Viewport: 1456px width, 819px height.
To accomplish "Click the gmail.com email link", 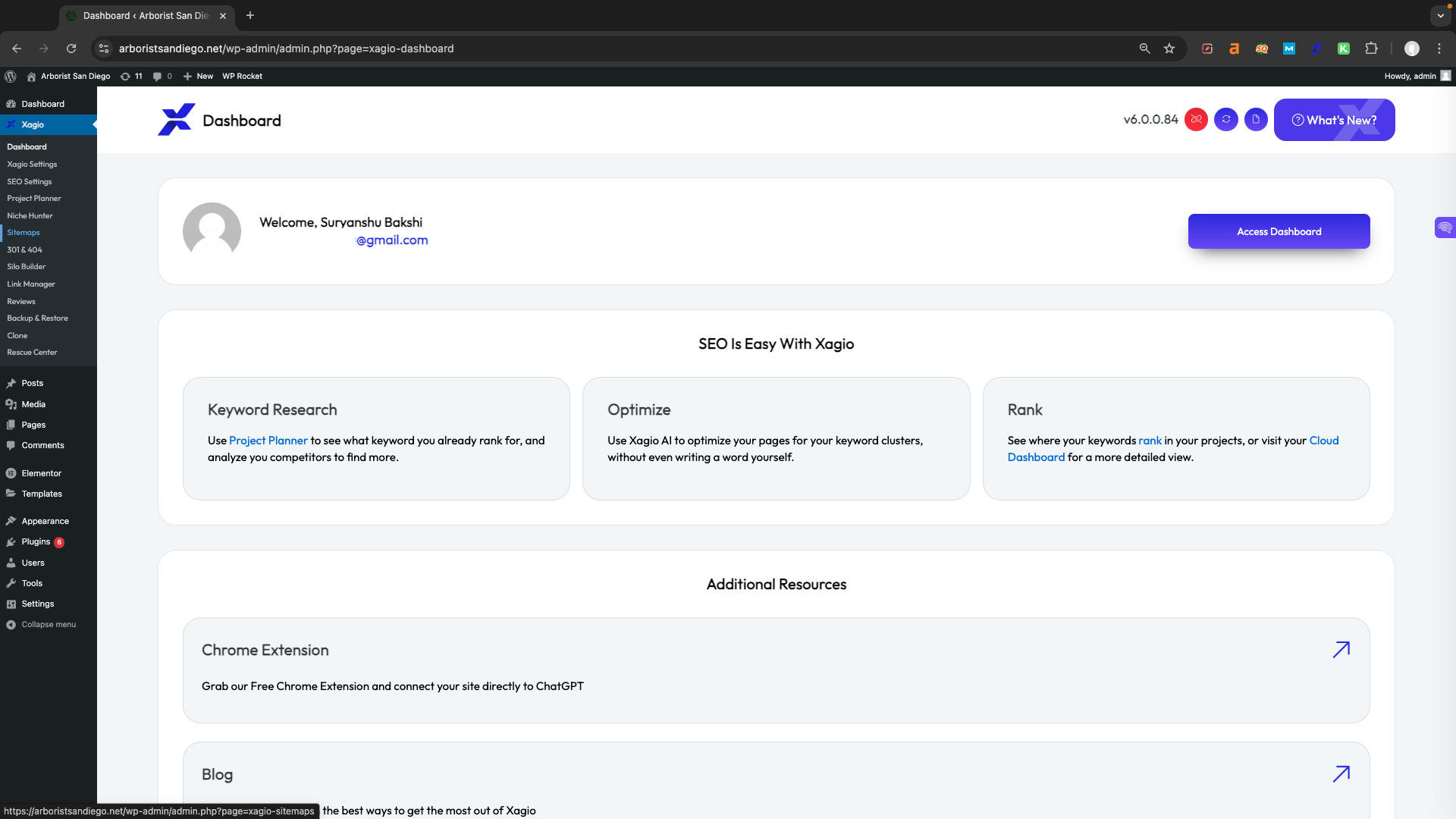I will pyautogui.click(x=392, y=240).
